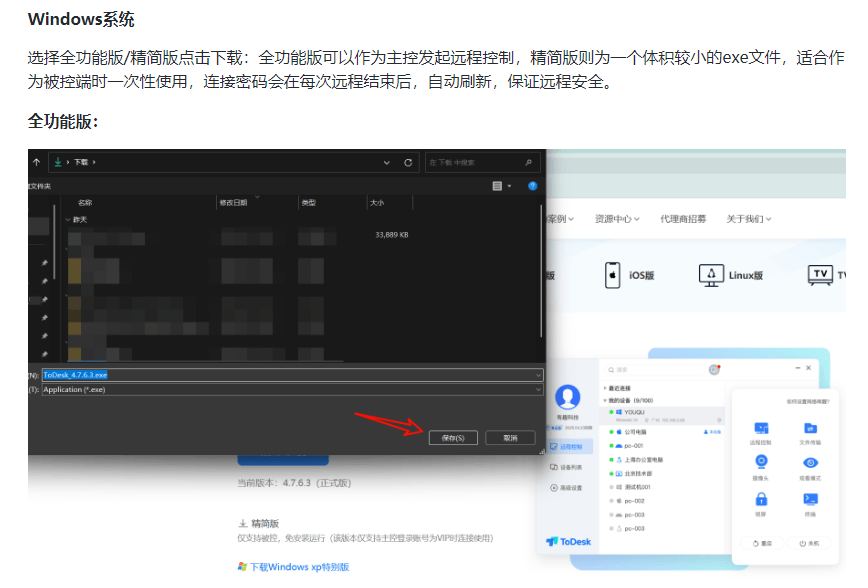This screenshot has width=868, height=588.
Task: Expand the 关于我们 website menu
Action: click(x=748, y=219)
